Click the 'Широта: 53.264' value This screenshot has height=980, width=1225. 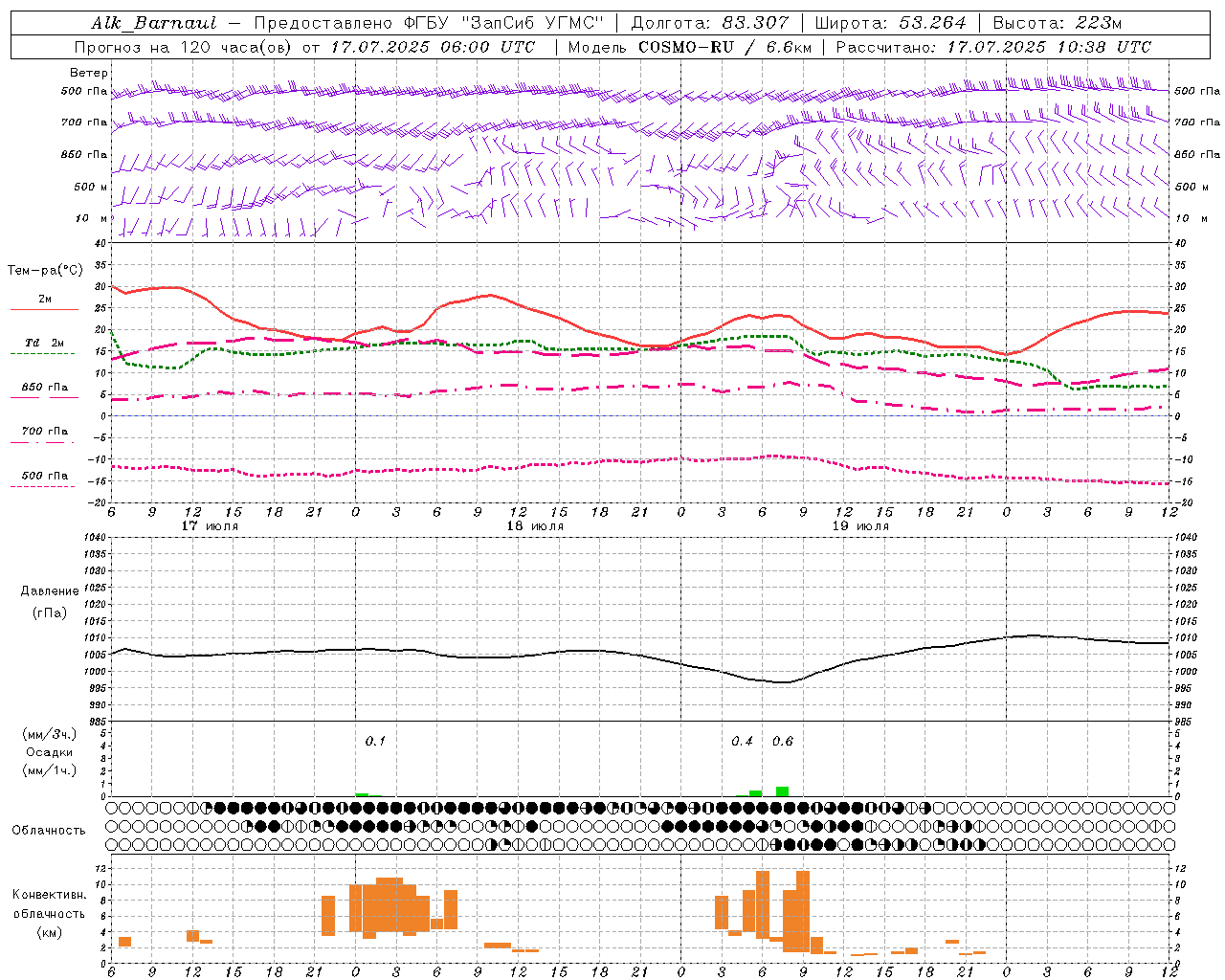(891, 23)
